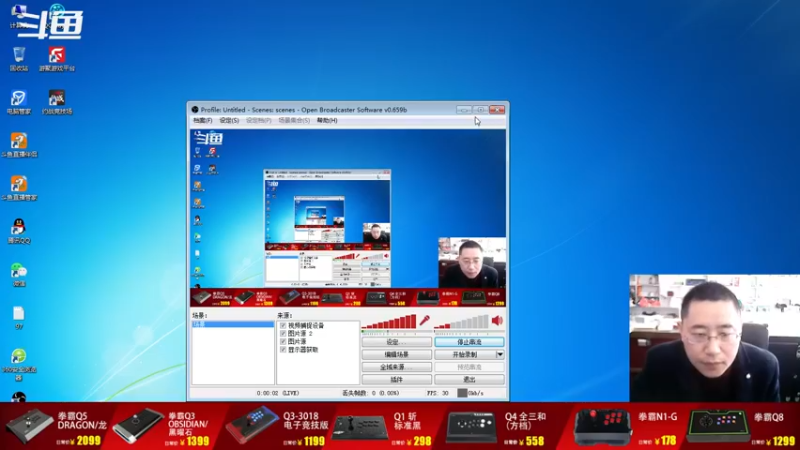
Task: Toggle the 显示器获取 source checkbox
Action: tap(283, 349)
